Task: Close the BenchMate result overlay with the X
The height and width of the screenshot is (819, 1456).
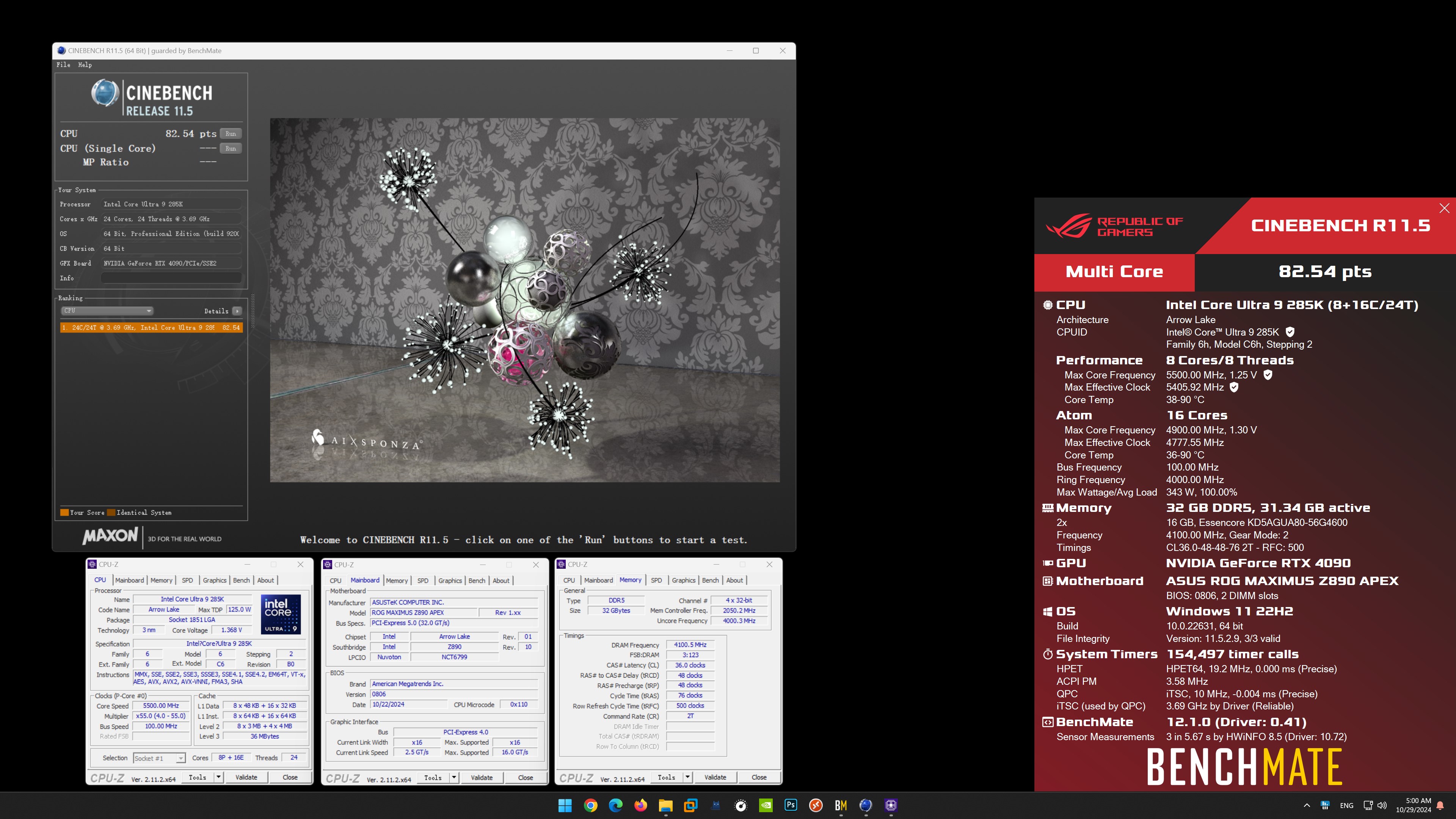Action: point(1444,208)
